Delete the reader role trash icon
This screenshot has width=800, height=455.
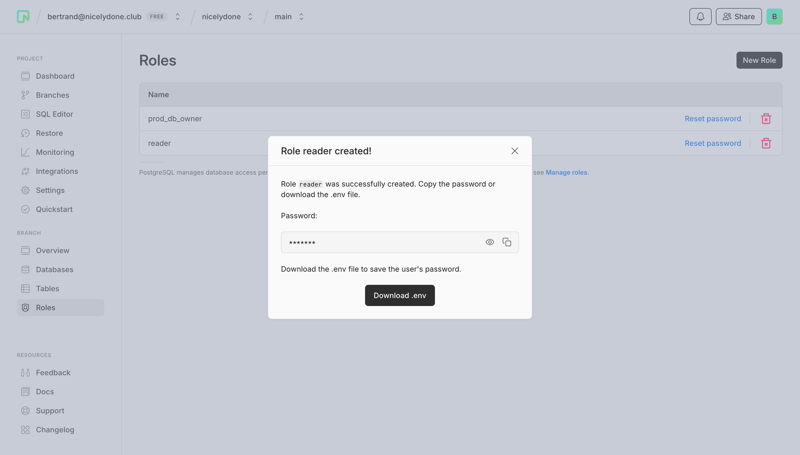coord(766,144)
